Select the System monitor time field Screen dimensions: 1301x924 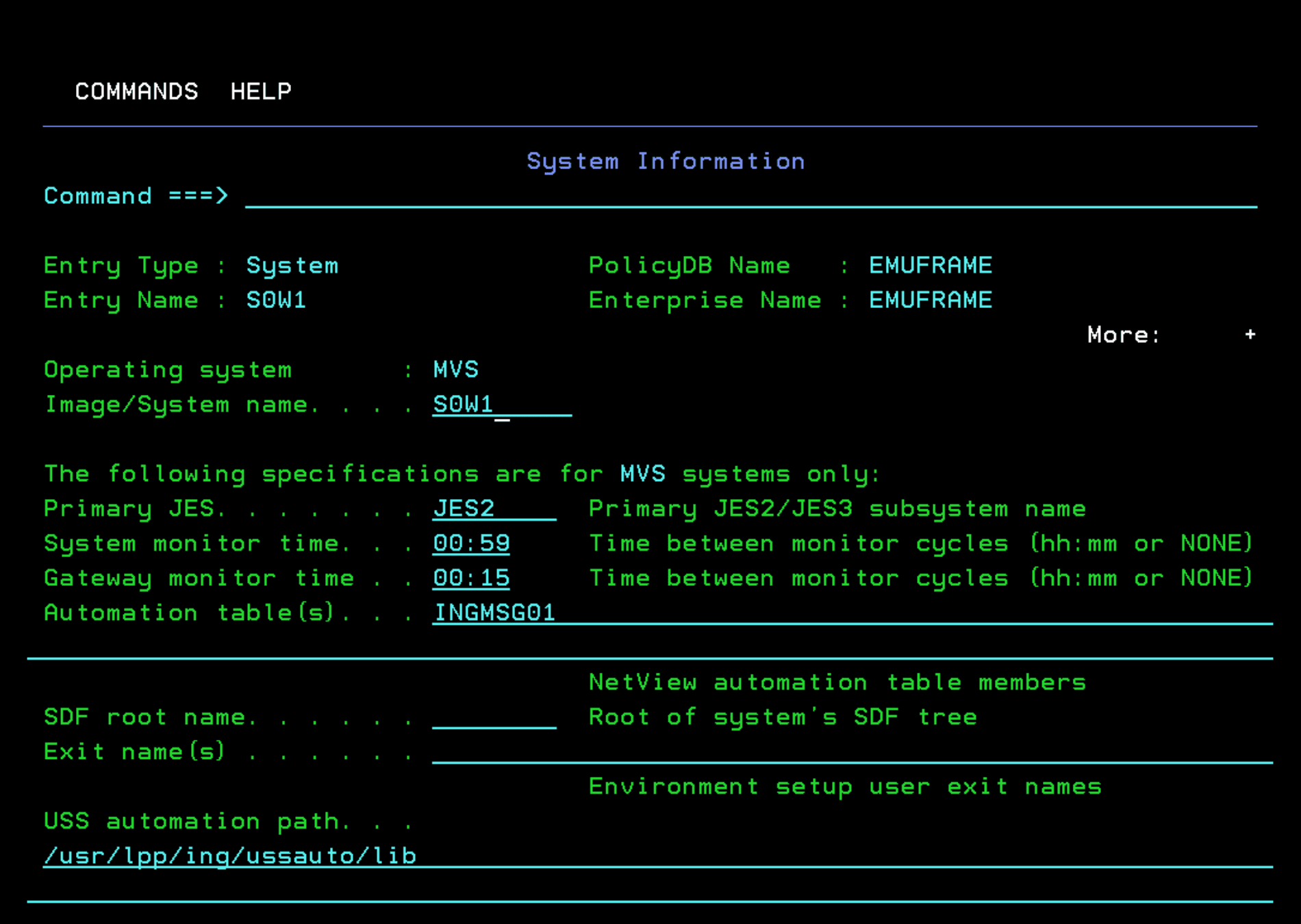pos(470,543)
